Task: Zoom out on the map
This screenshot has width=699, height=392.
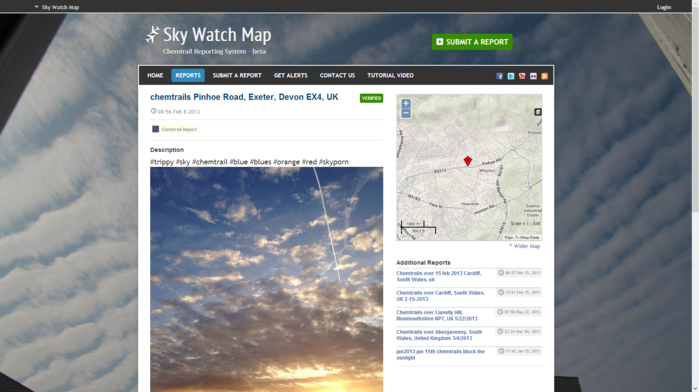Action: [406, 113]
